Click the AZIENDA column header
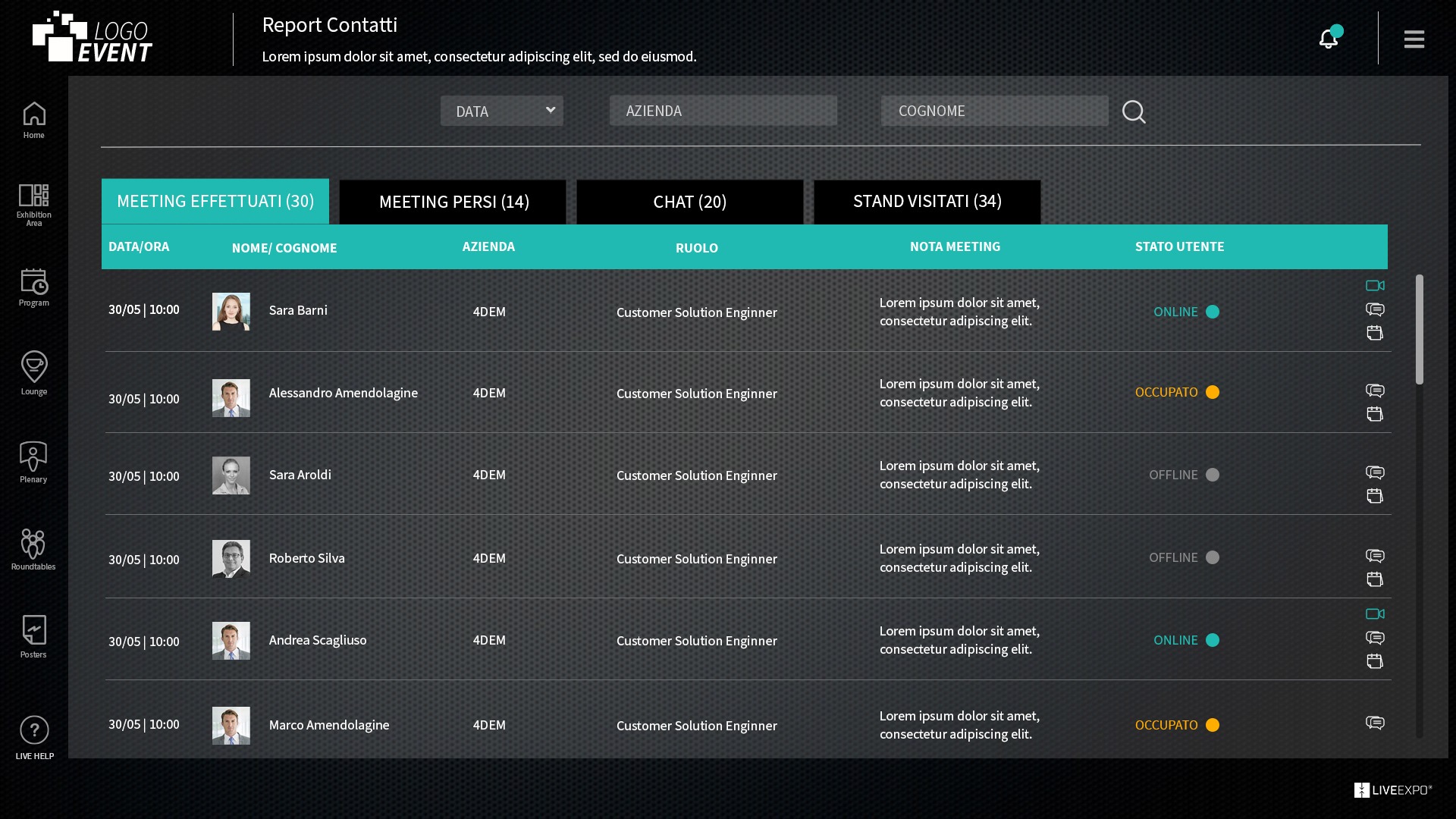This screenshot has height=819, width=1456. [488, 246]
